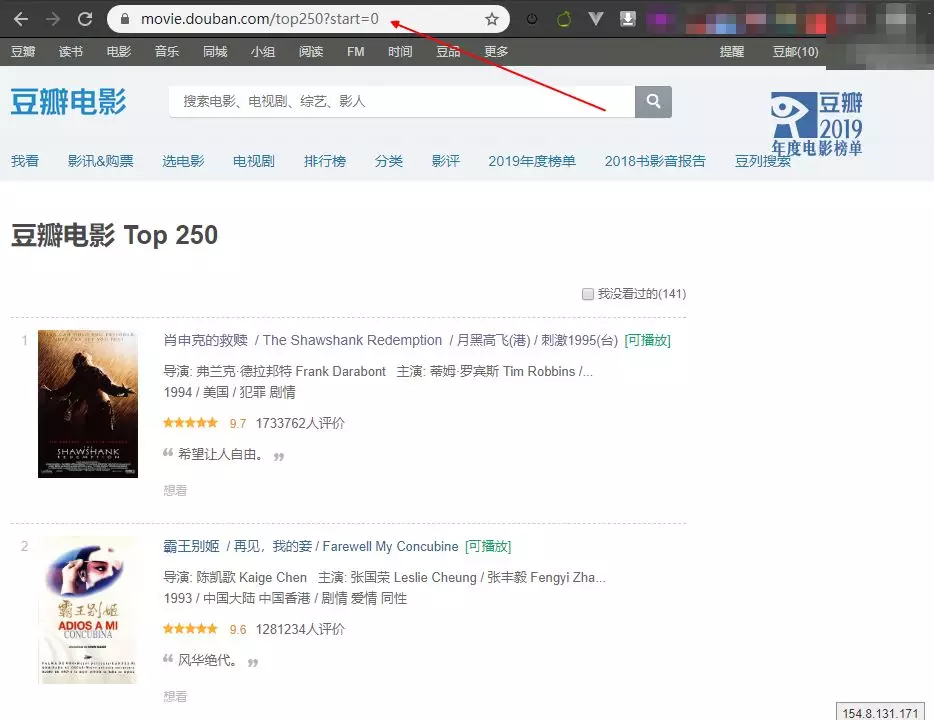Go to the 电视剧 tab
The image size is (934, 720).
tap(254, 161)
